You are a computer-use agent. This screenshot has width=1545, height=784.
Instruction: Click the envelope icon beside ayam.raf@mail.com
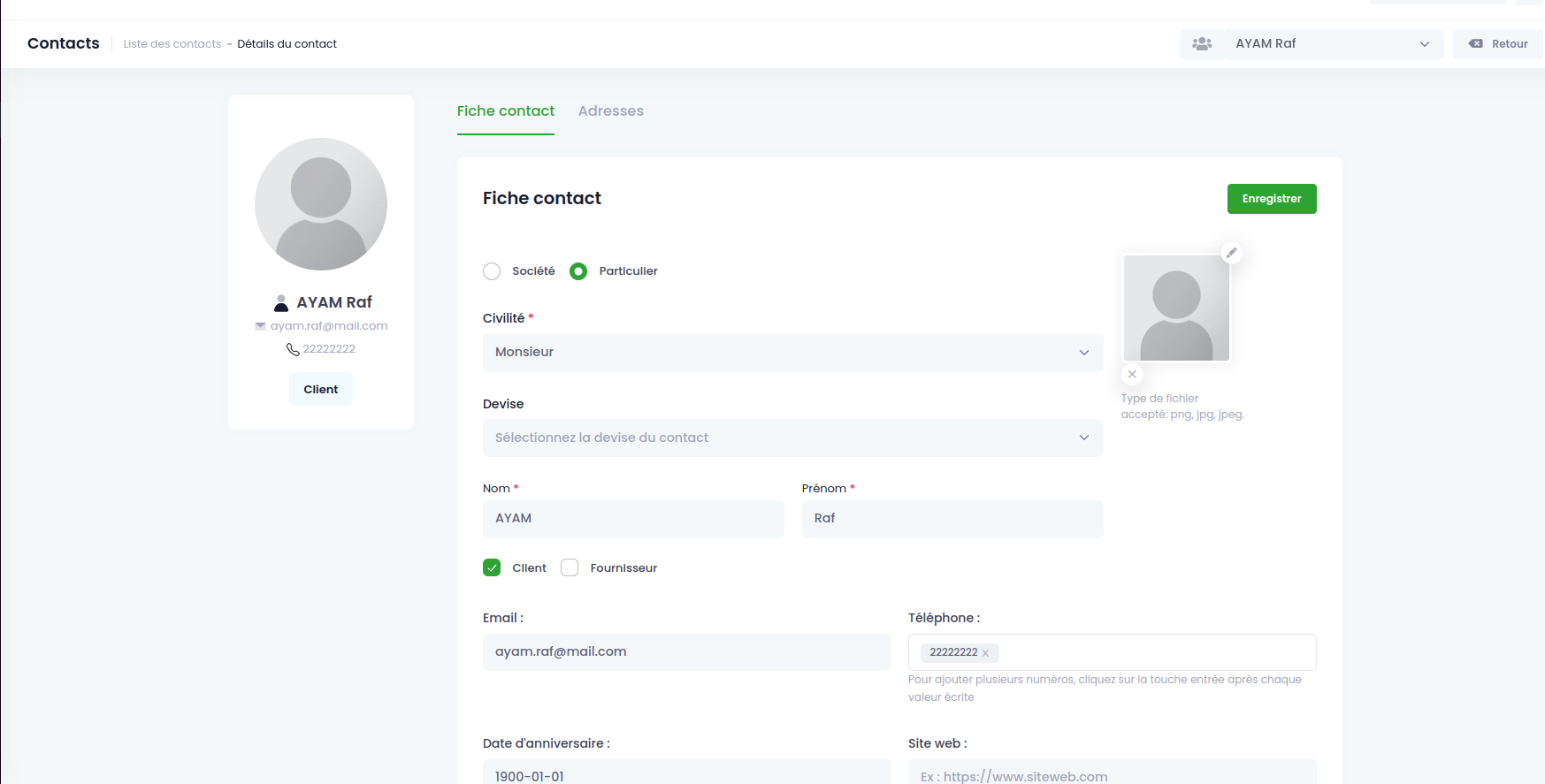tap(260, 326)
